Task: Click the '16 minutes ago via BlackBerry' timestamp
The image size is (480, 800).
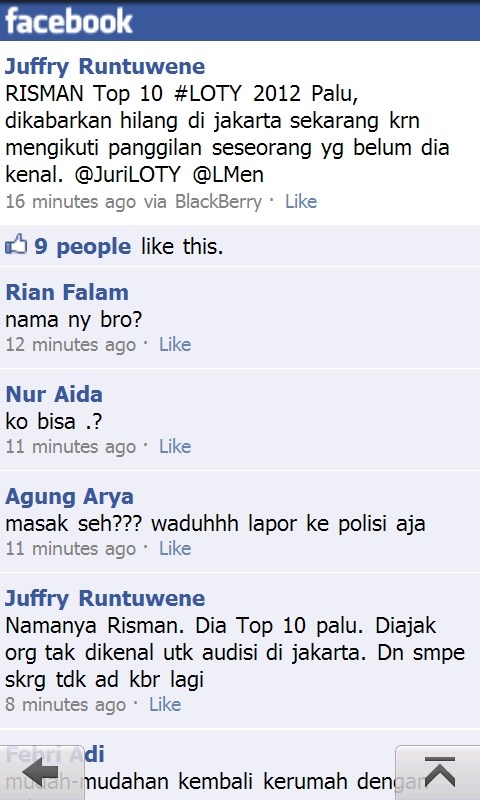Action: tap(134, 202)
